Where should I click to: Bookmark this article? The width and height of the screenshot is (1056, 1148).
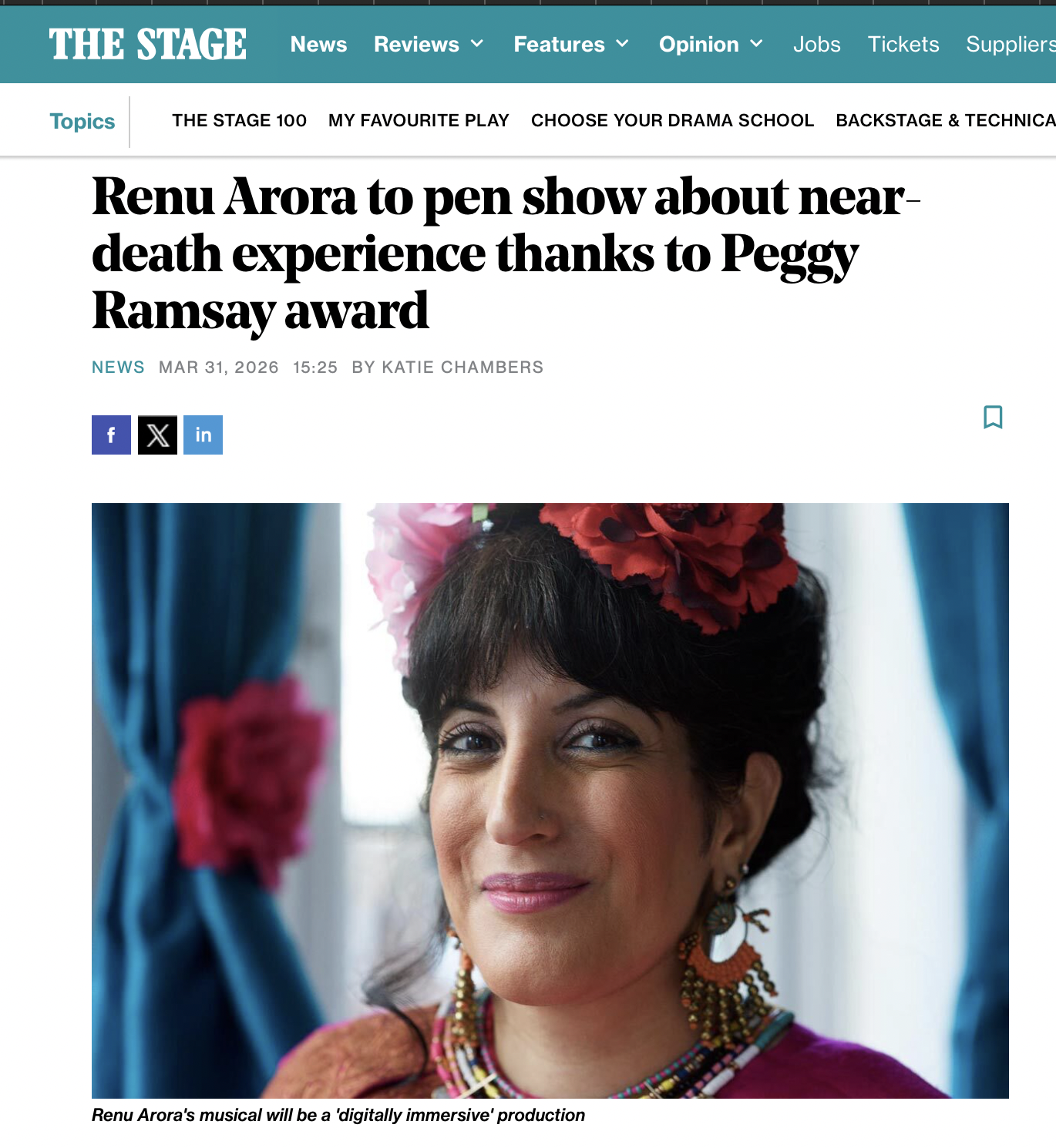click(993, 417)
